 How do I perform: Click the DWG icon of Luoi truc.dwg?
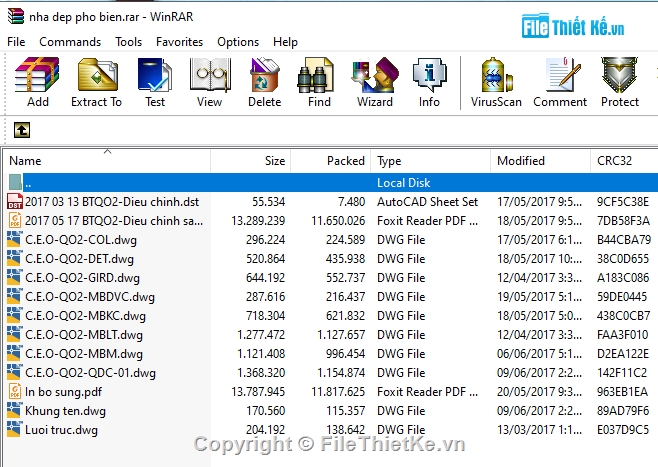coord(14,430)
